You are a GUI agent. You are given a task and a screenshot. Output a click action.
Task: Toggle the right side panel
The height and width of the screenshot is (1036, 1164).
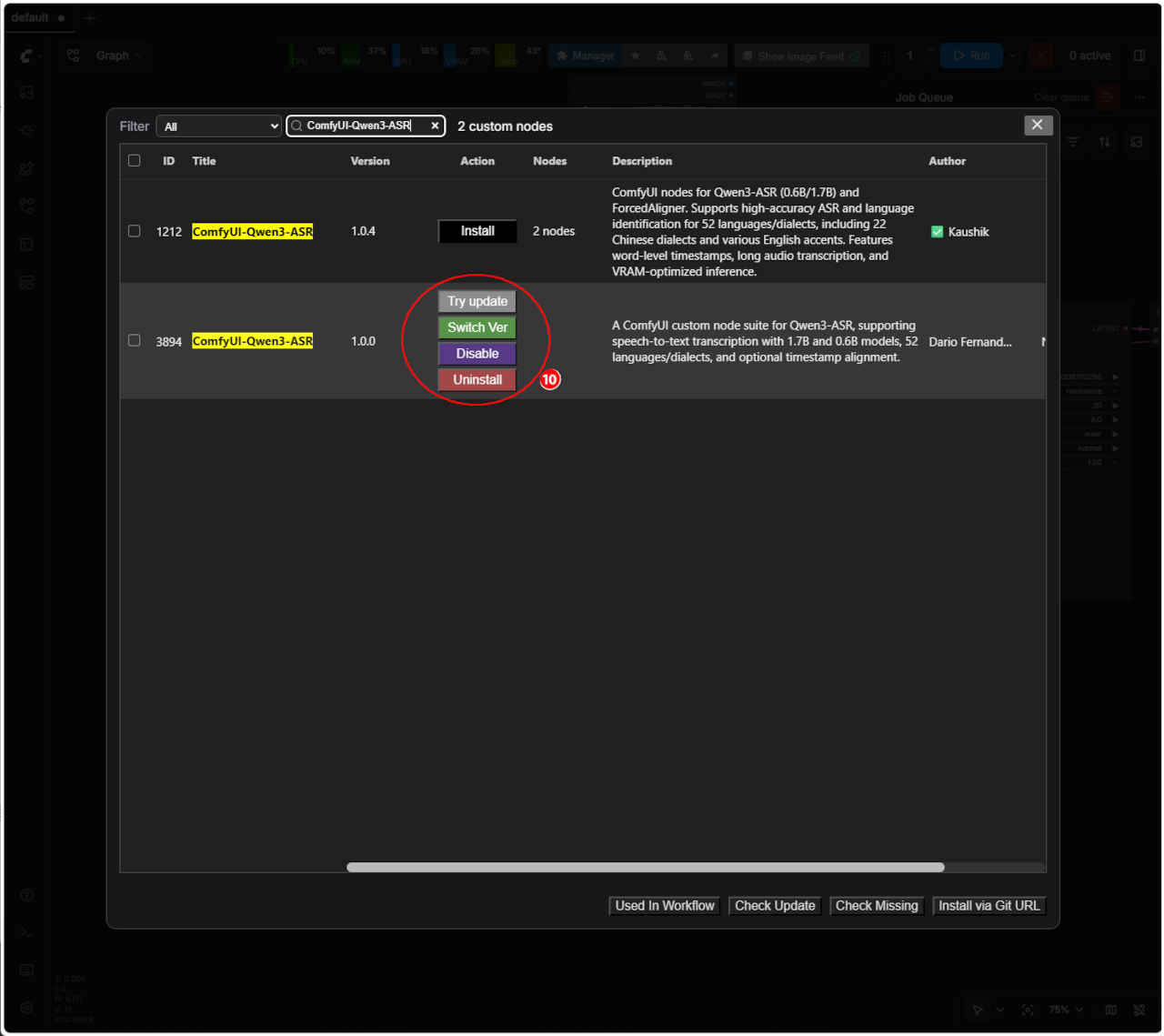click(x=1139, y=55)
